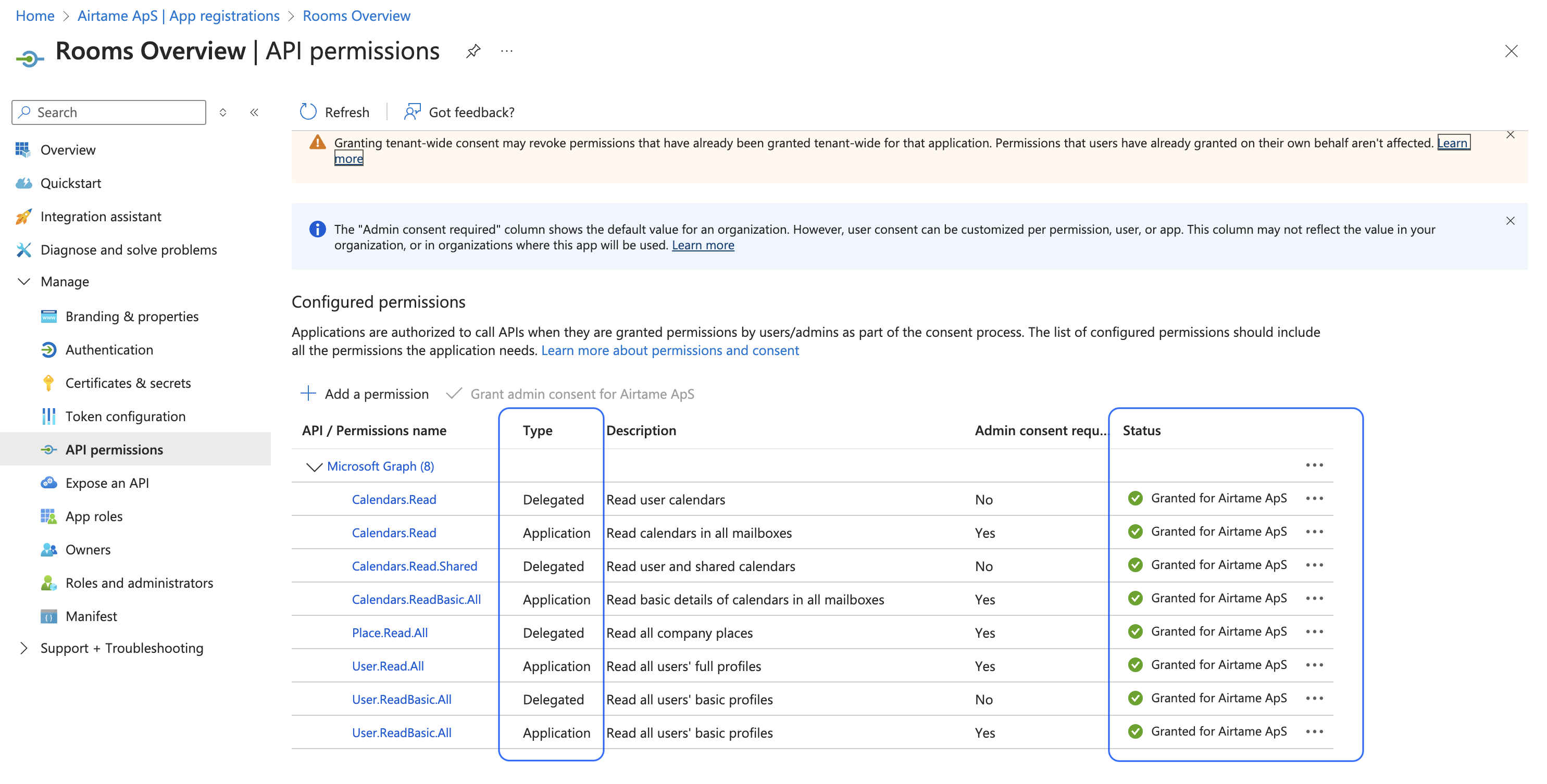The height and width of the screenshot is (784, 1547).
Task: Dismiss the tenant-wide consent warning banner
Action: (x=1511, y=135)
